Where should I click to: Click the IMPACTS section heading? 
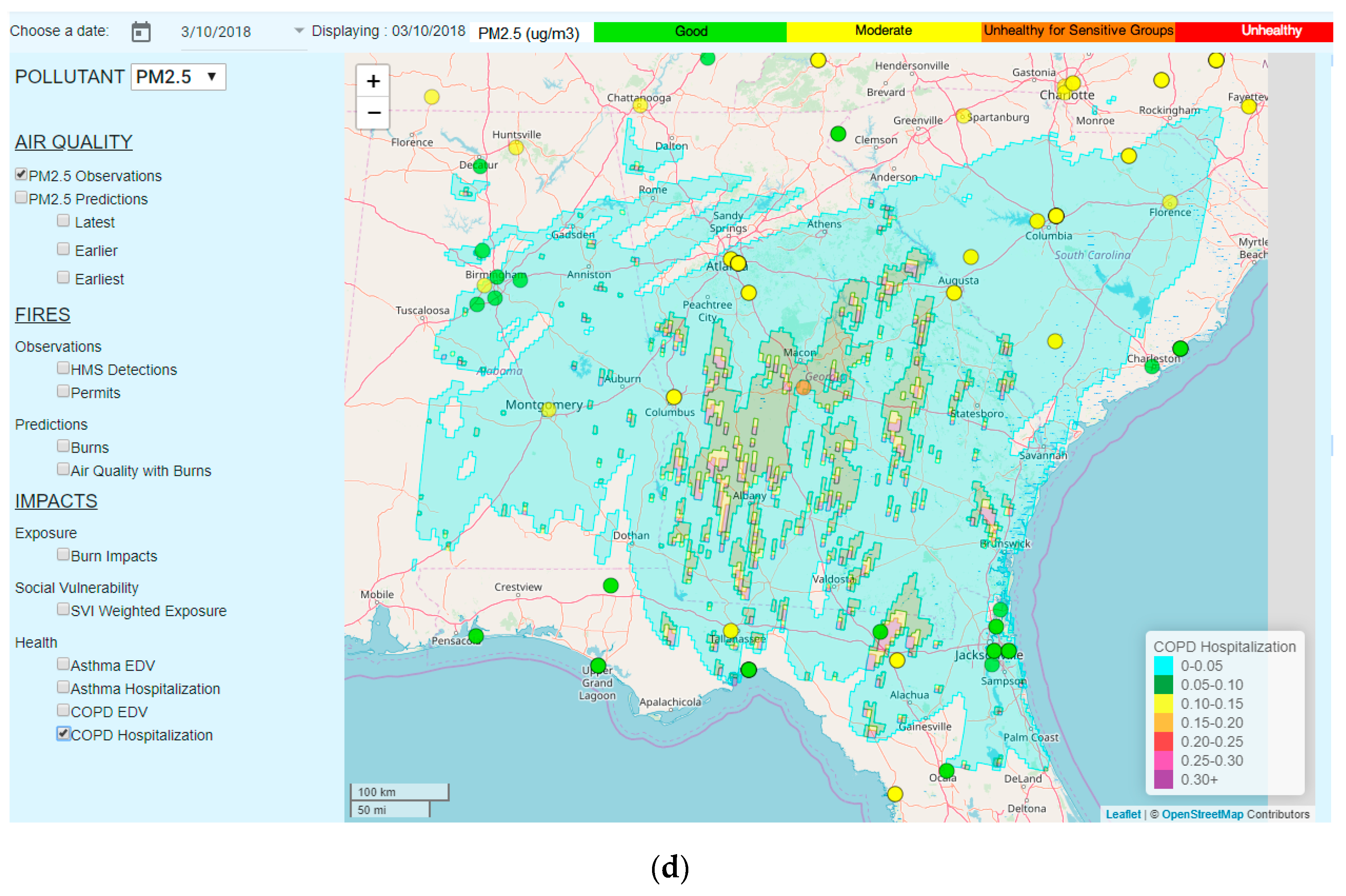pos(56,501)
